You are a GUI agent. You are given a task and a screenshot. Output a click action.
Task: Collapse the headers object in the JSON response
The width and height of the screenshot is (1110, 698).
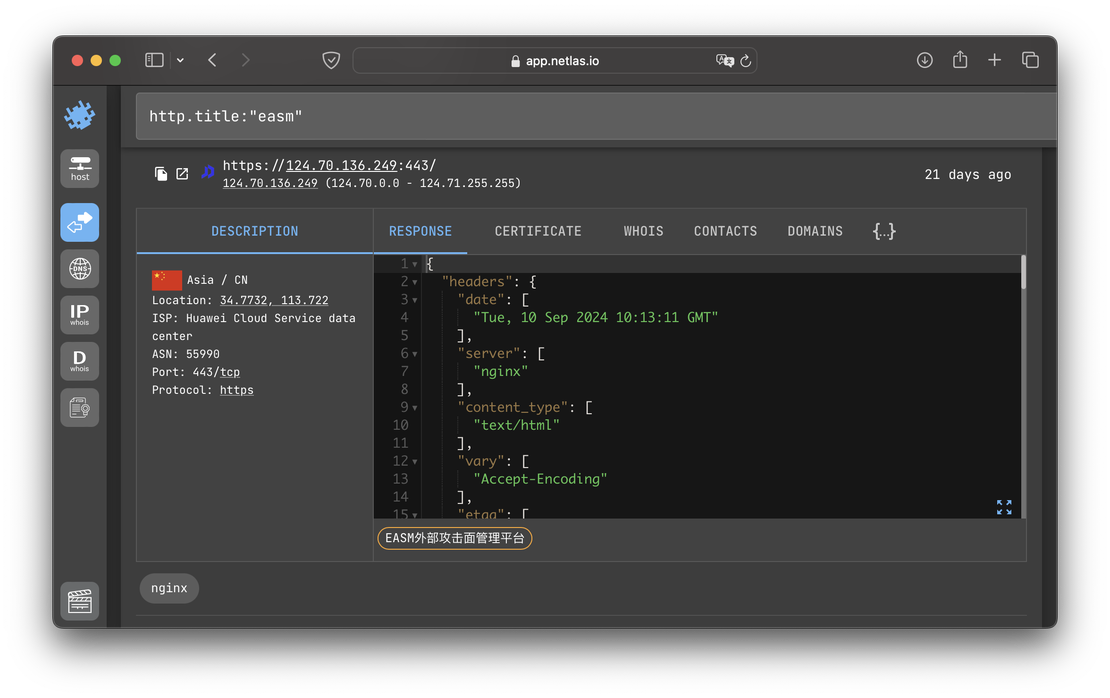click(x=414, y=281)
